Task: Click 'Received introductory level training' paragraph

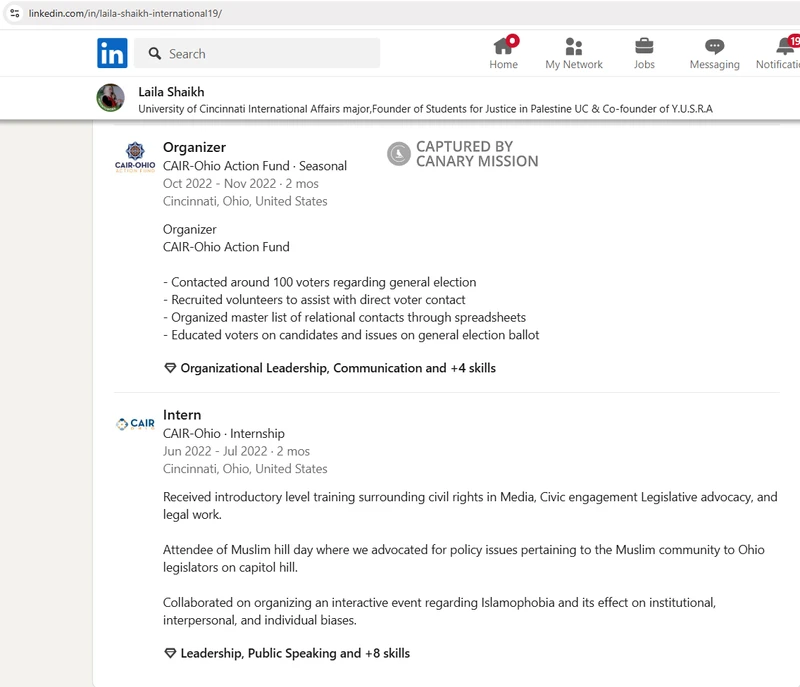Action: tap(470, 505)
